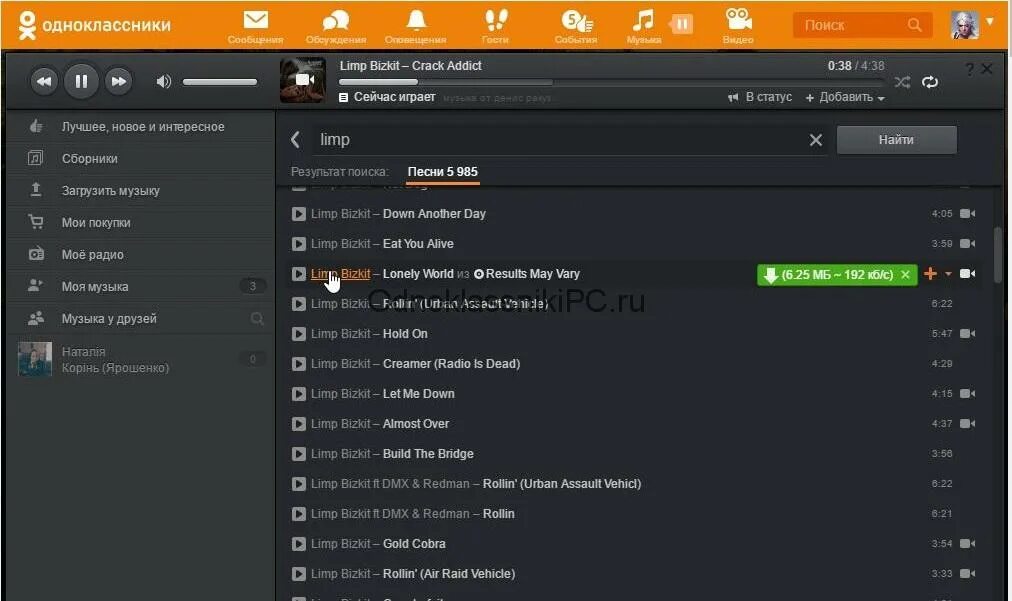Play Let Me Down

coord(298,394)
